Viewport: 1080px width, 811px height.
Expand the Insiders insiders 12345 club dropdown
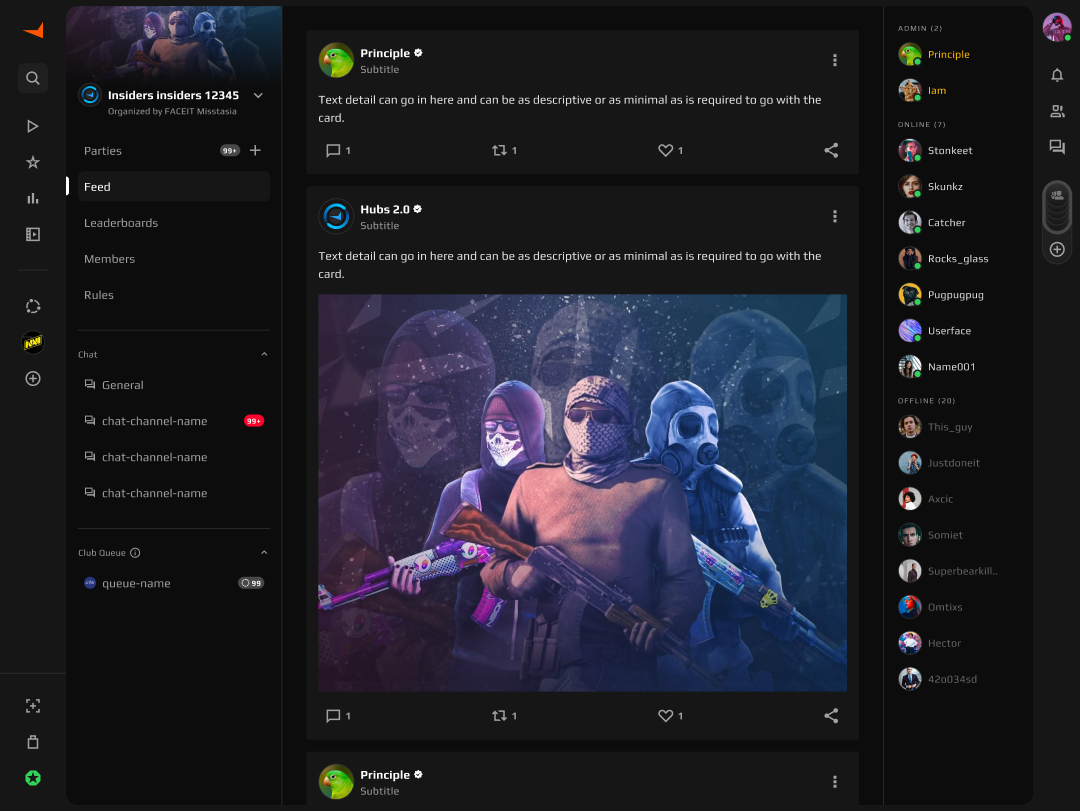click(x=258, y=96)
